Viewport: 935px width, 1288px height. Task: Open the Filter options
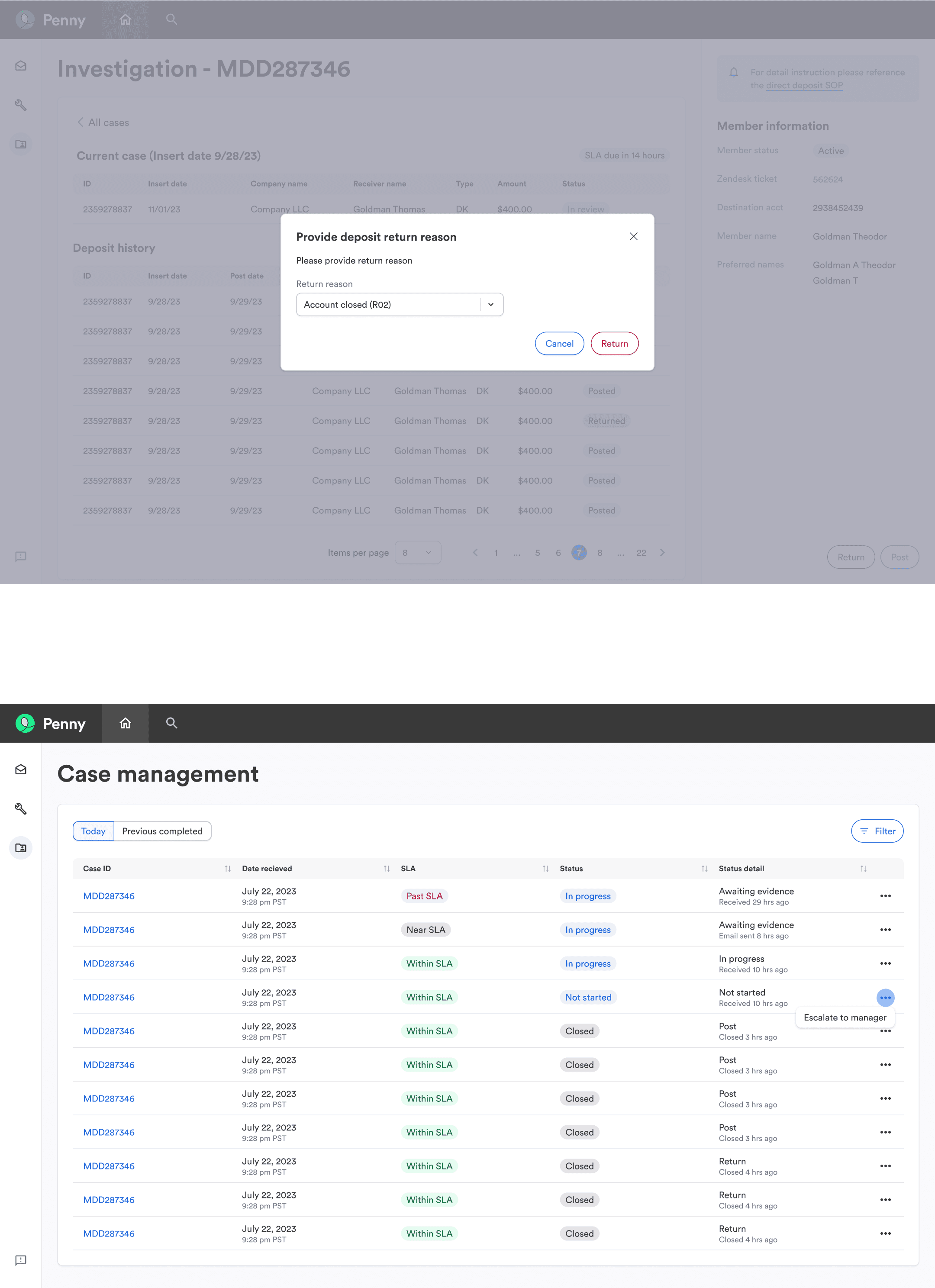(x=877, y=831)
